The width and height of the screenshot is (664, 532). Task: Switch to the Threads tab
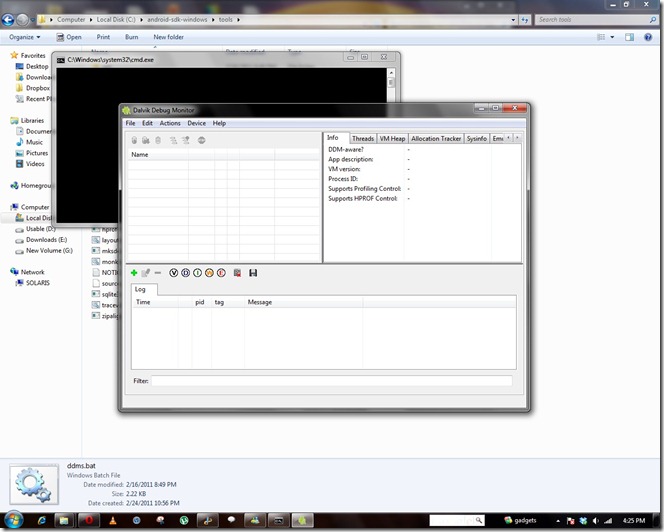(x=363, y=139)
